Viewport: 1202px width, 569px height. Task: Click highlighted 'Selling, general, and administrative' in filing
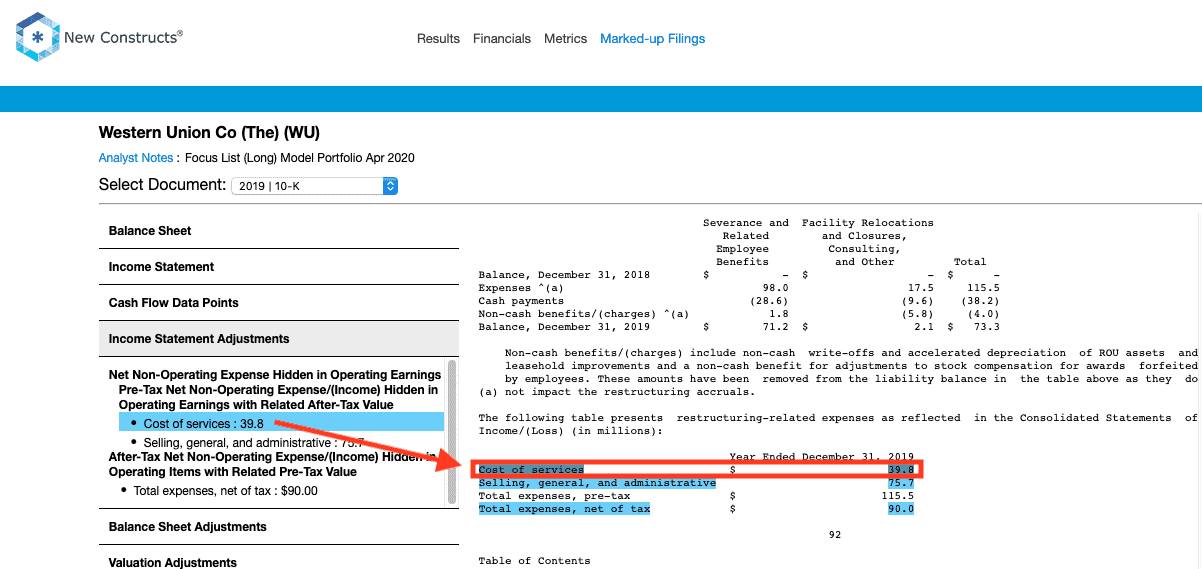coord(597,483)
